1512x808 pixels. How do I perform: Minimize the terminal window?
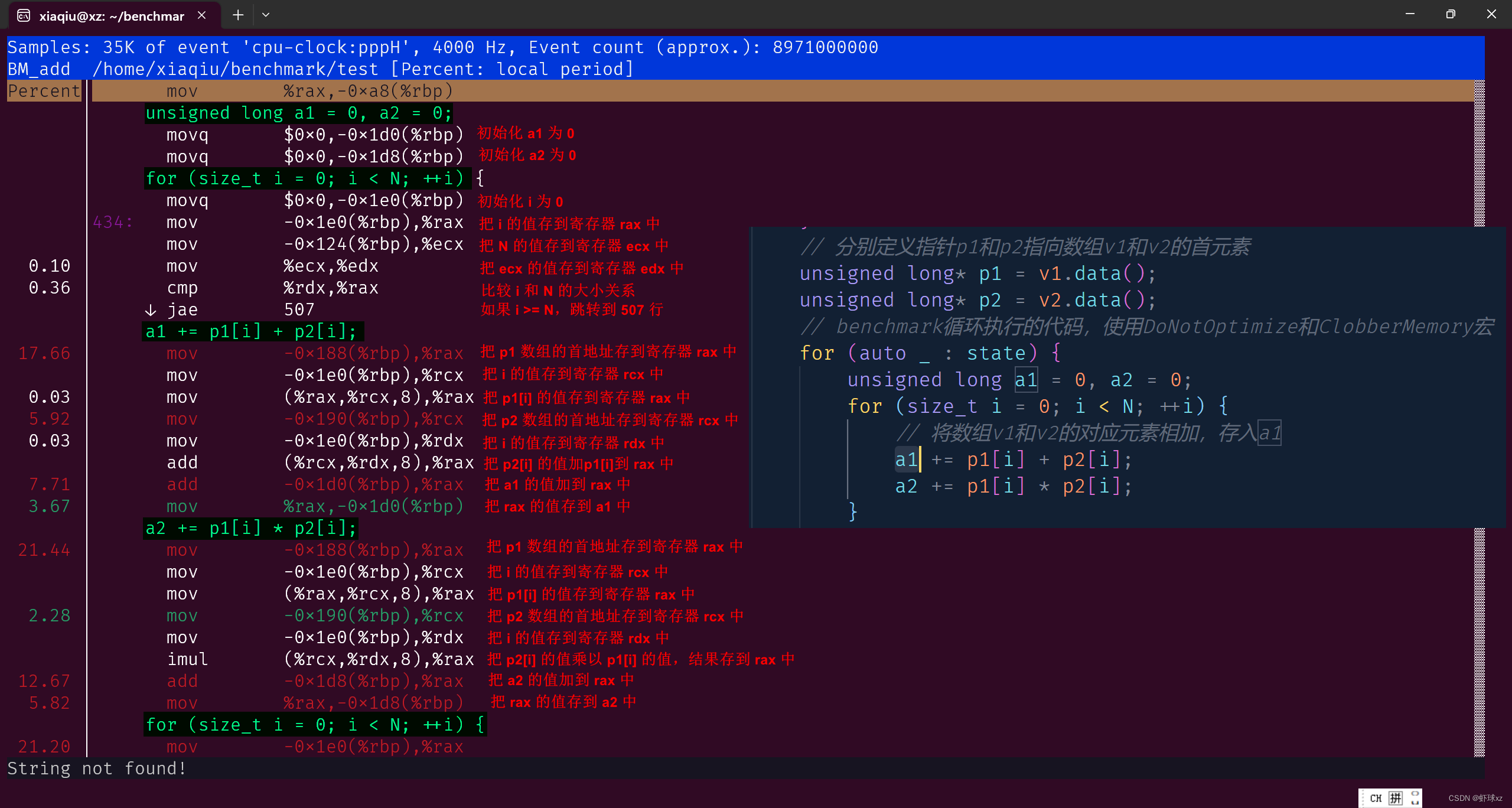click(1410, 14)
